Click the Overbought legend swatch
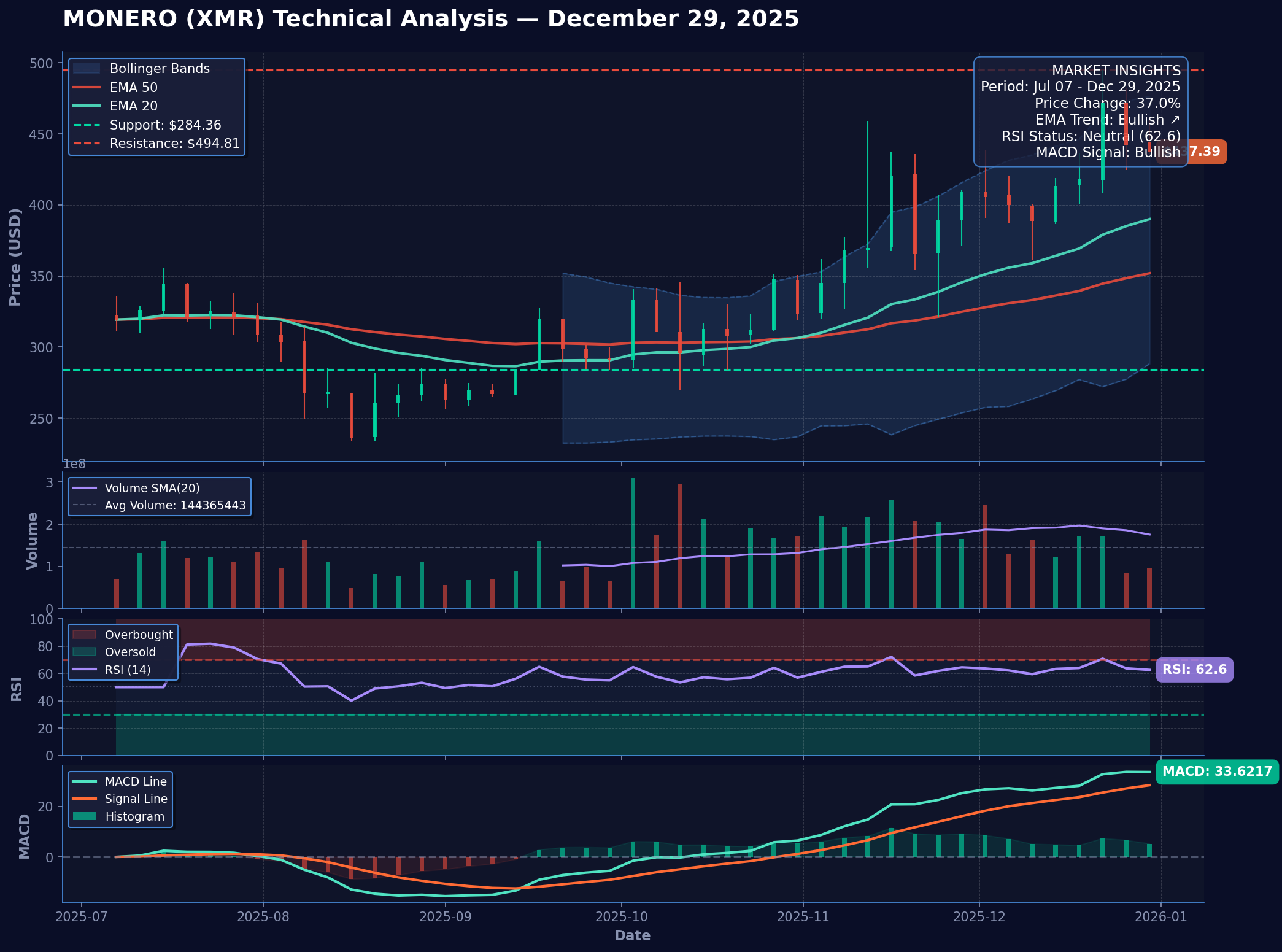 (84, 635)
